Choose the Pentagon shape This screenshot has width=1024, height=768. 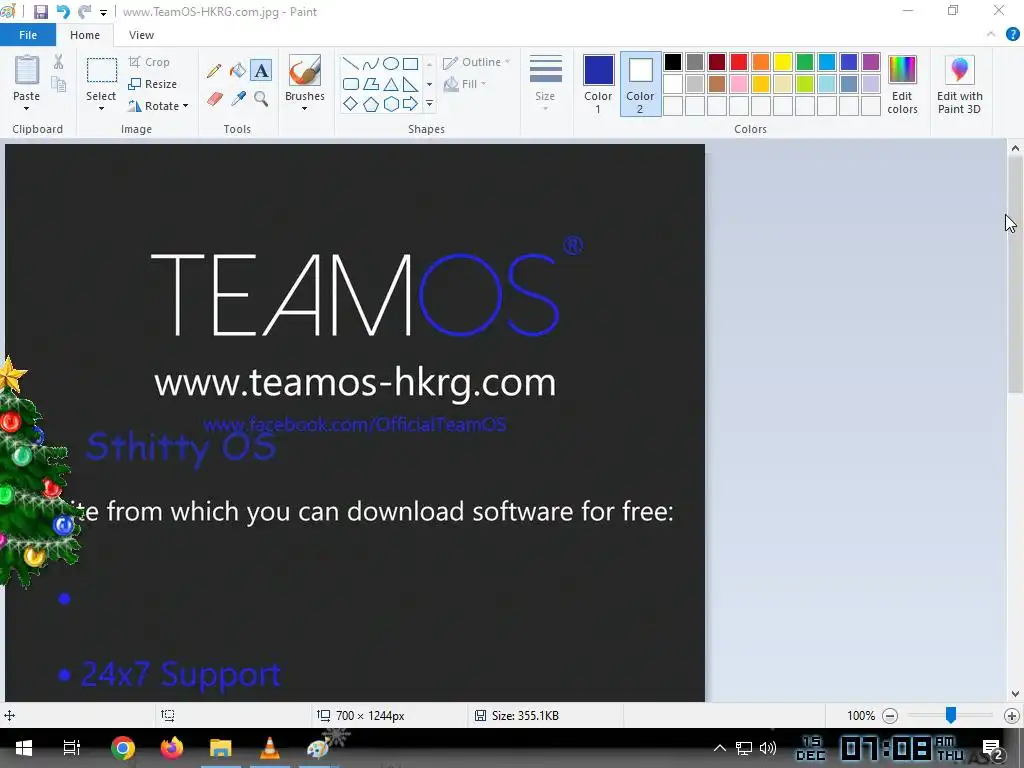370,104
